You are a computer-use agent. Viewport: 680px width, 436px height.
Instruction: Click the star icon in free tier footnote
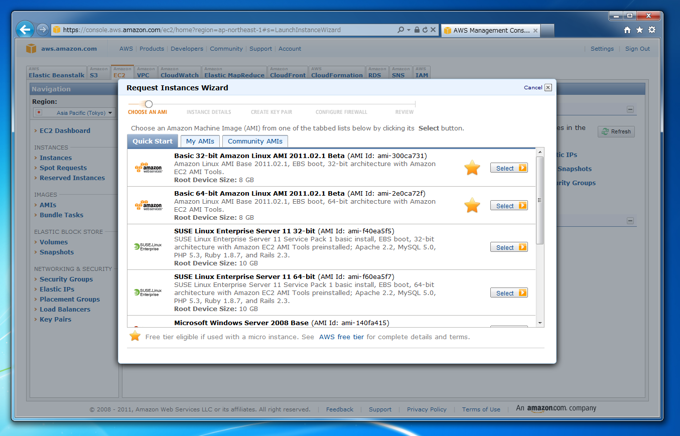(x=135, y=336)
